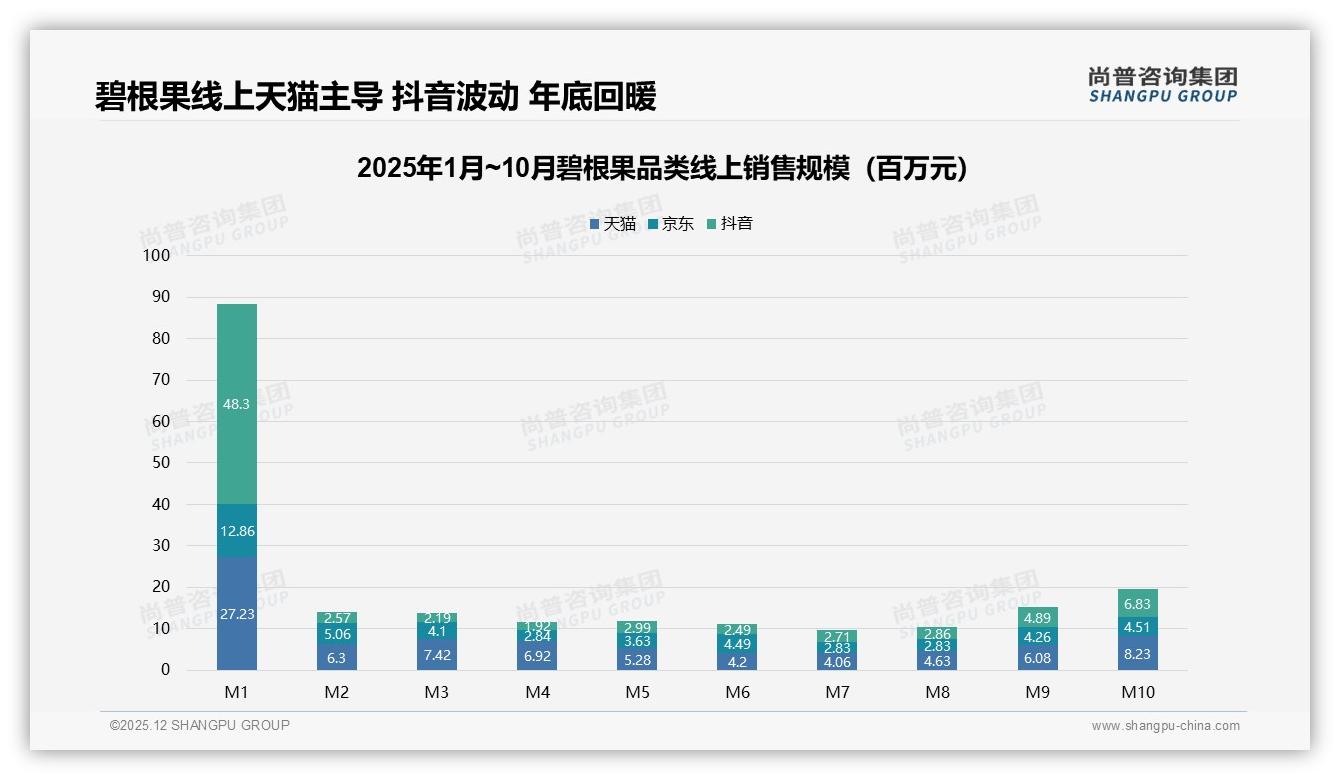This screenshot has height=780, width=1340.
Task: Click the 抖音 legend color marker
Action: tap(712, 224)
